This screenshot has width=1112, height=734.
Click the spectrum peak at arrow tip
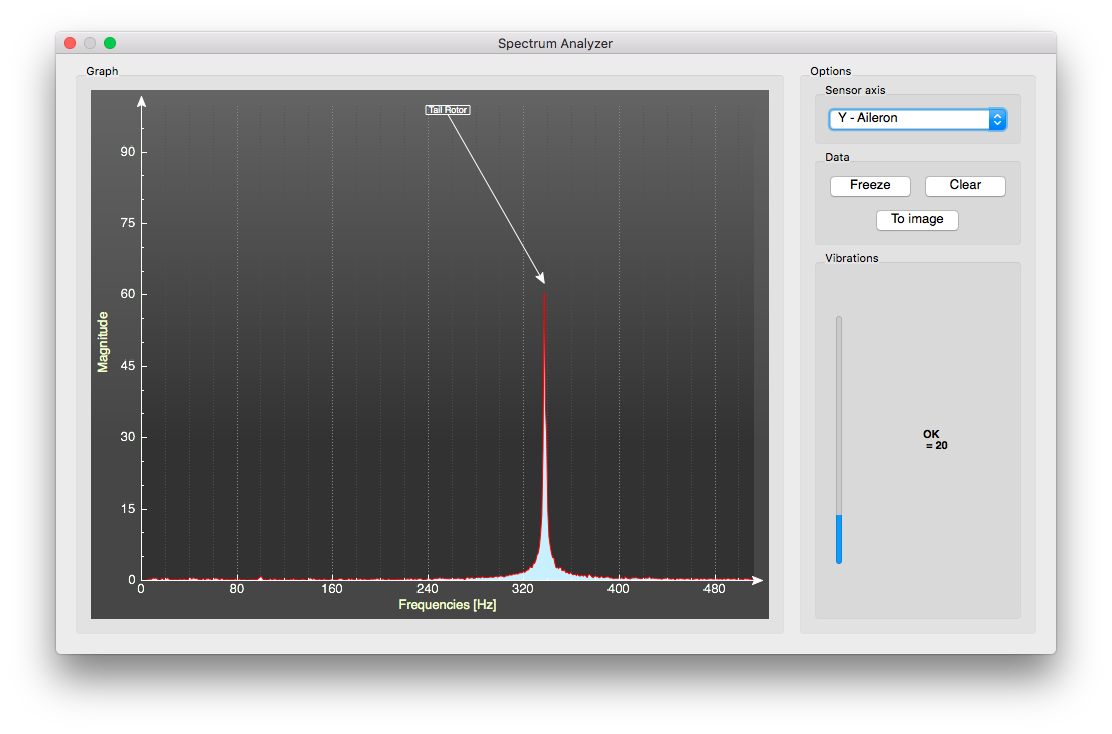[544, 290]
